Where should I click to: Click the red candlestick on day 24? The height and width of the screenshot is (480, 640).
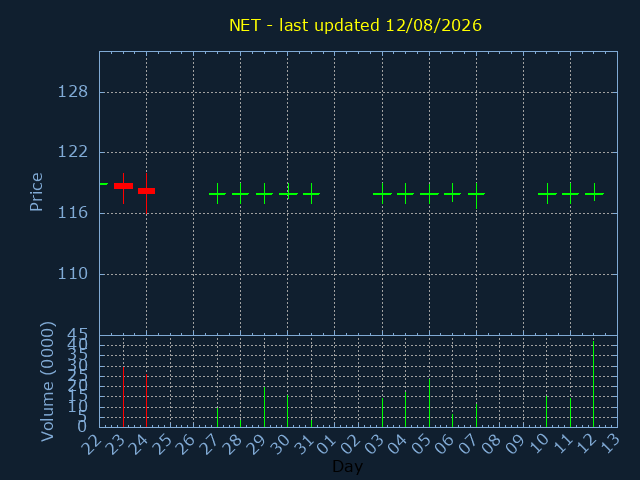[x=147, y=191]
